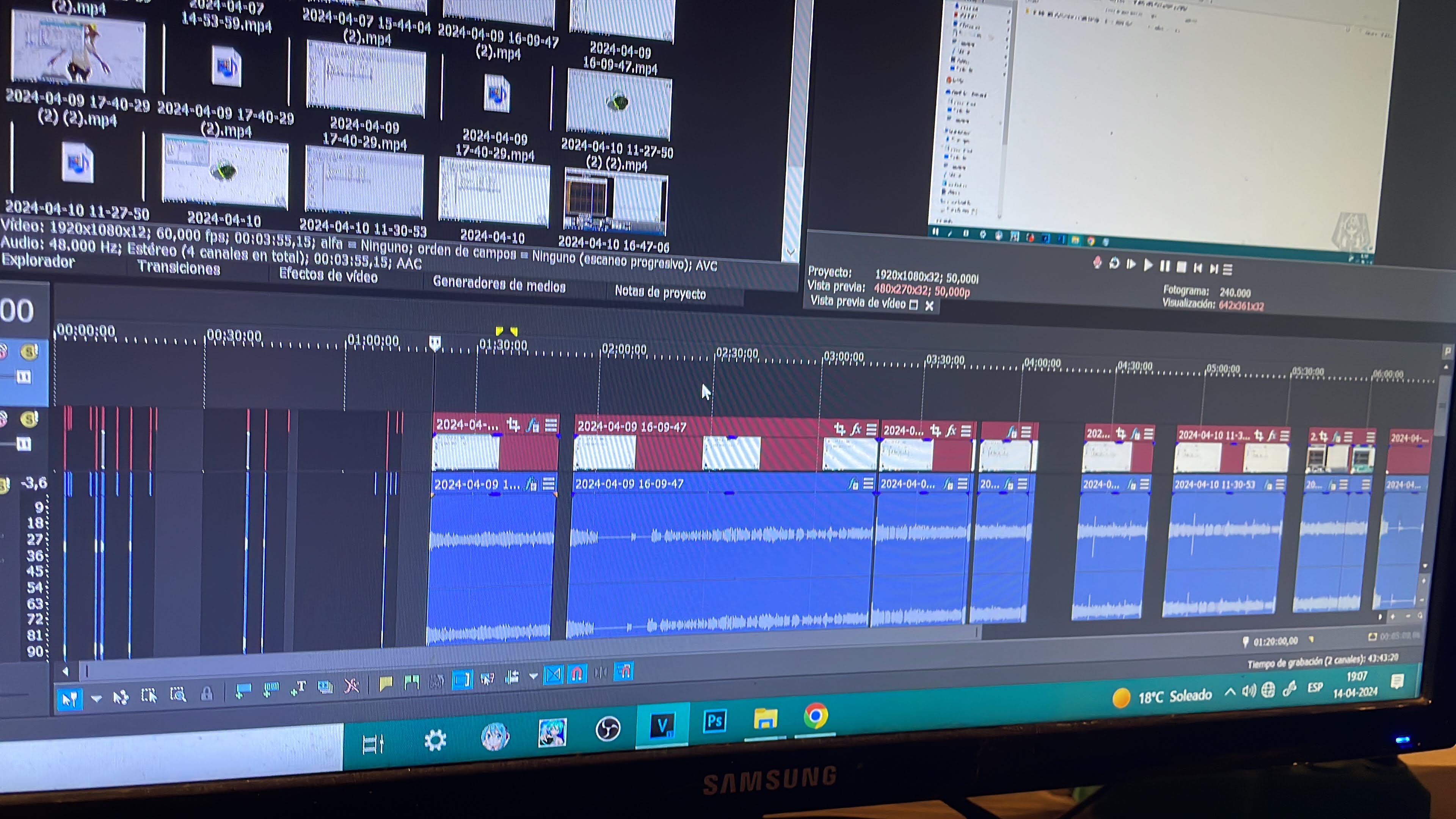Toggle the Lock event icon
The height and width of the screenshot is (819, 1456).
207,693
